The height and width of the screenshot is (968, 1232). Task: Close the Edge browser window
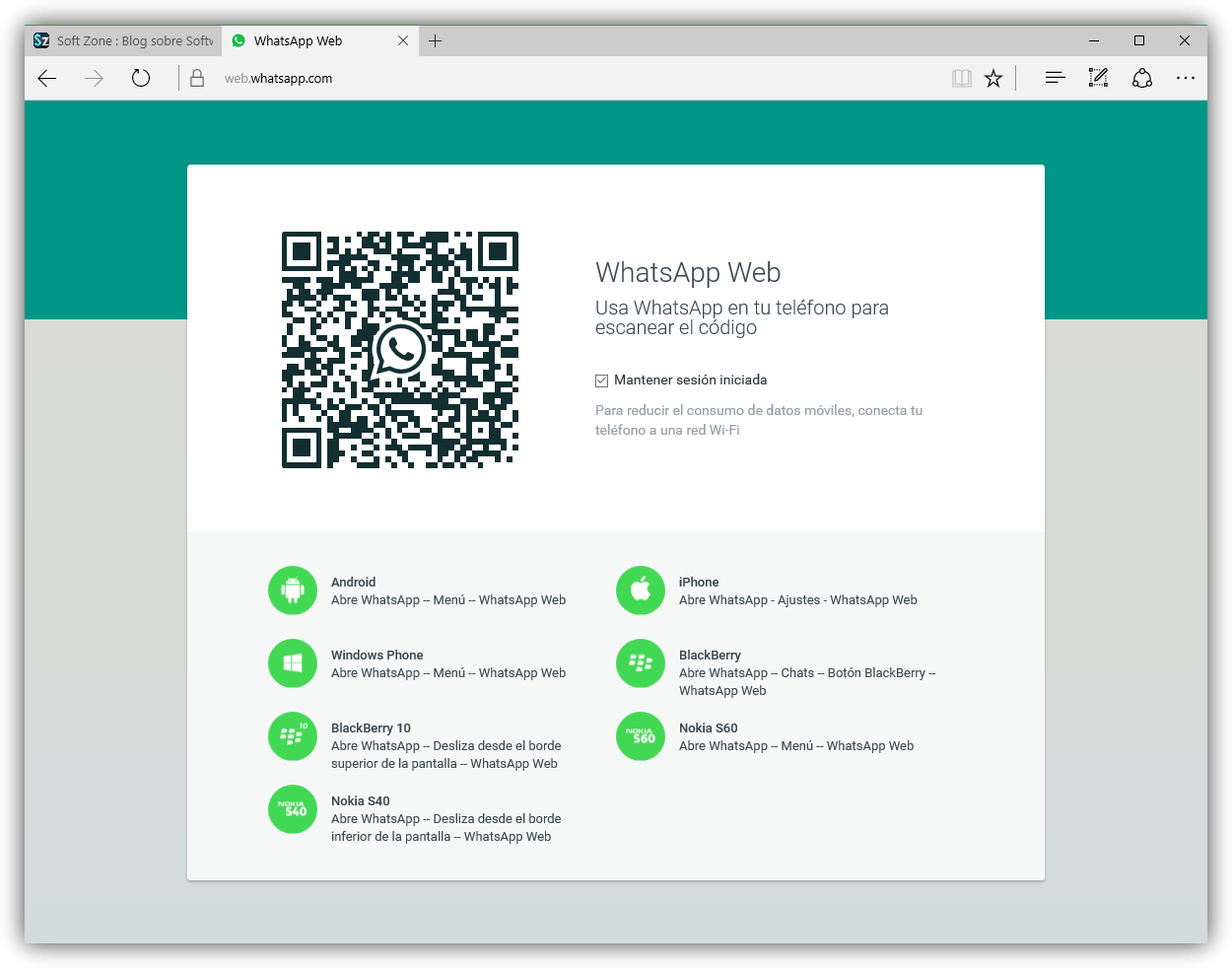click(x=1185, y=40)
